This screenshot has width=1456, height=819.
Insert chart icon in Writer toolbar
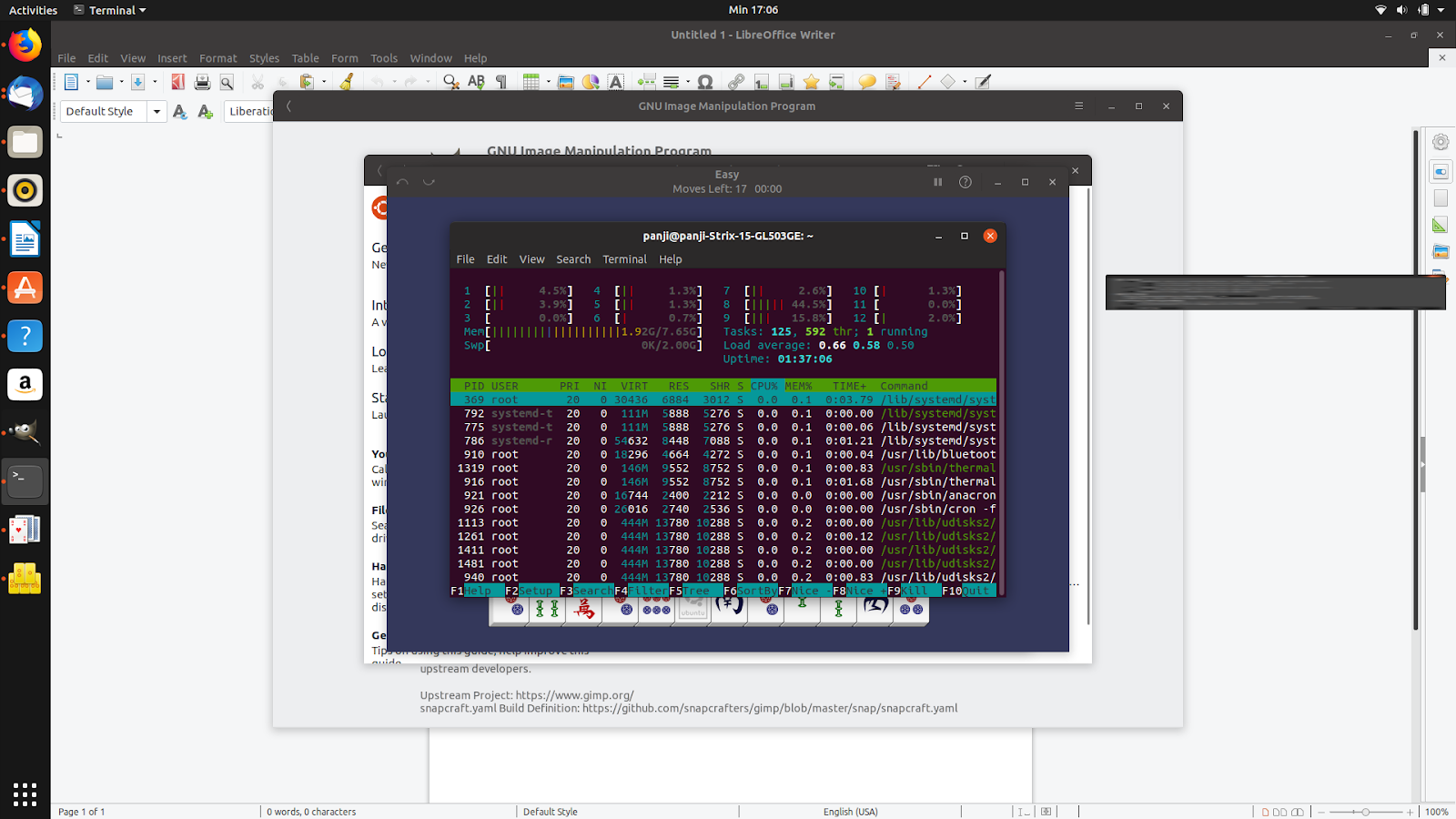(591, 82)
